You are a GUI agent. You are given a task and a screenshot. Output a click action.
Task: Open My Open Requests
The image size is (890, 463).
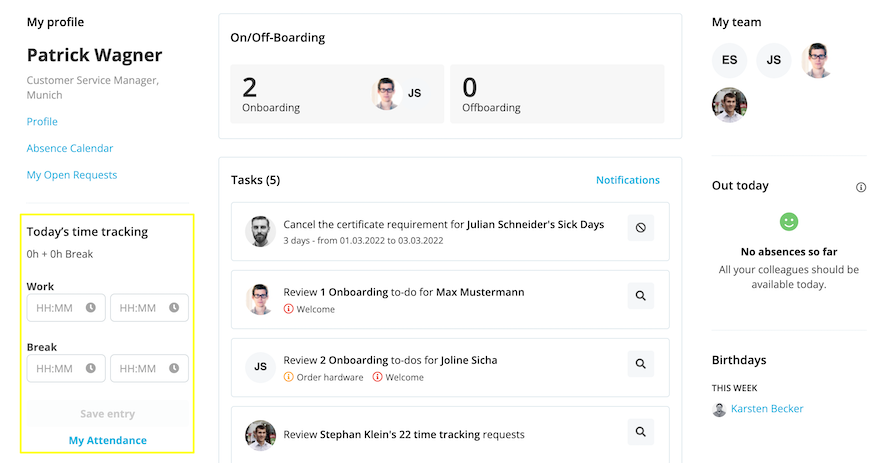(72, 175)
